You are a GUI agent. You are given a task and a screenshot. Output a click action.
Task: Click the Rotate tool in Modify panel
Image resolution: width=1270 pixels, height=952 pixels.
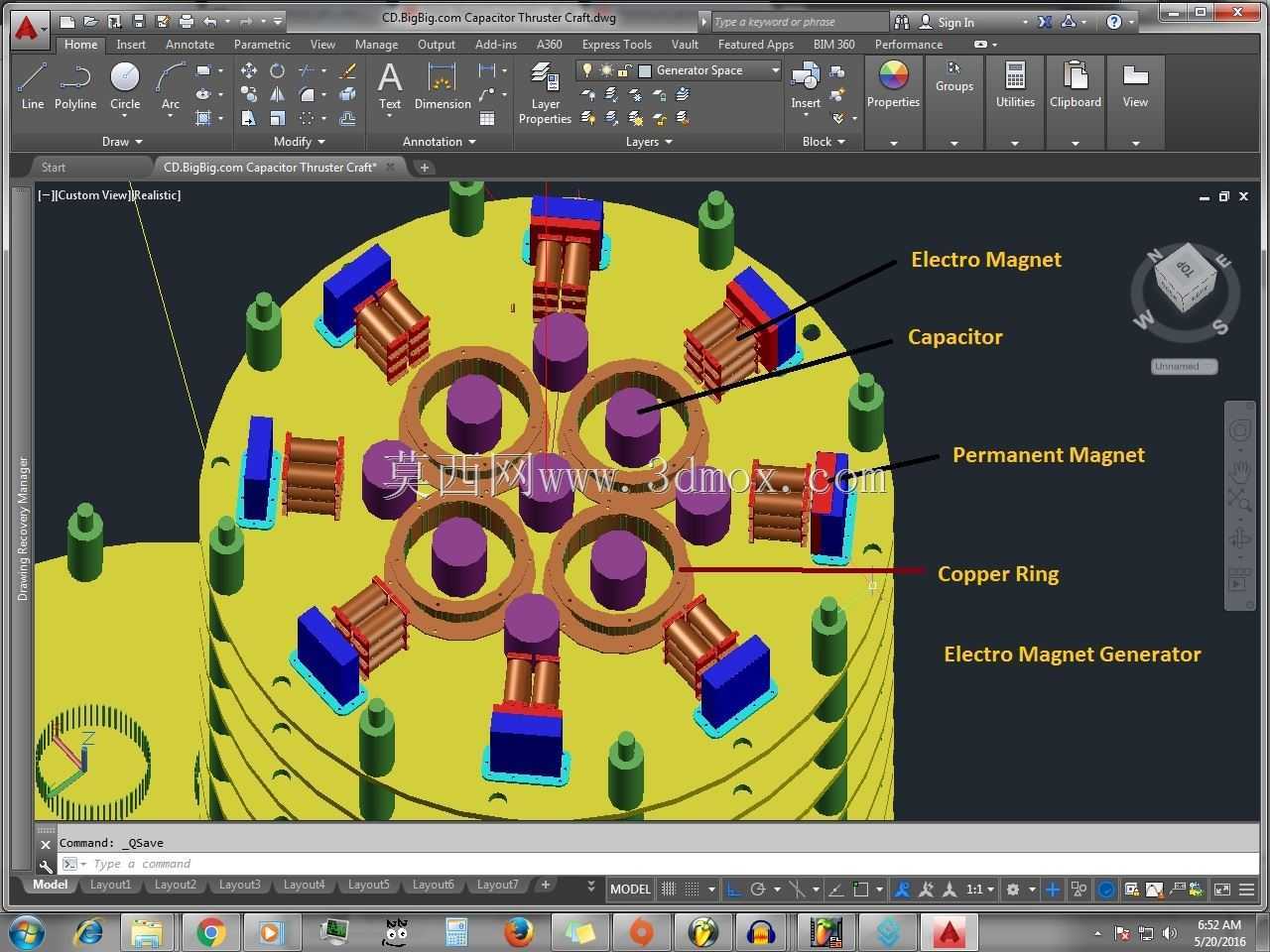[278, 70]
